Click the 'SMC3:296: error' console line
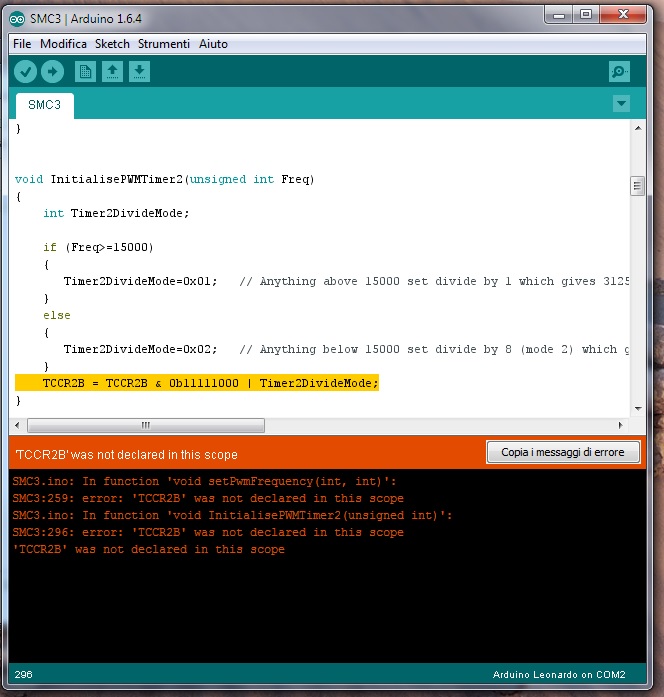This screenshot has height=697, width=664. click(x=208, y=533)
